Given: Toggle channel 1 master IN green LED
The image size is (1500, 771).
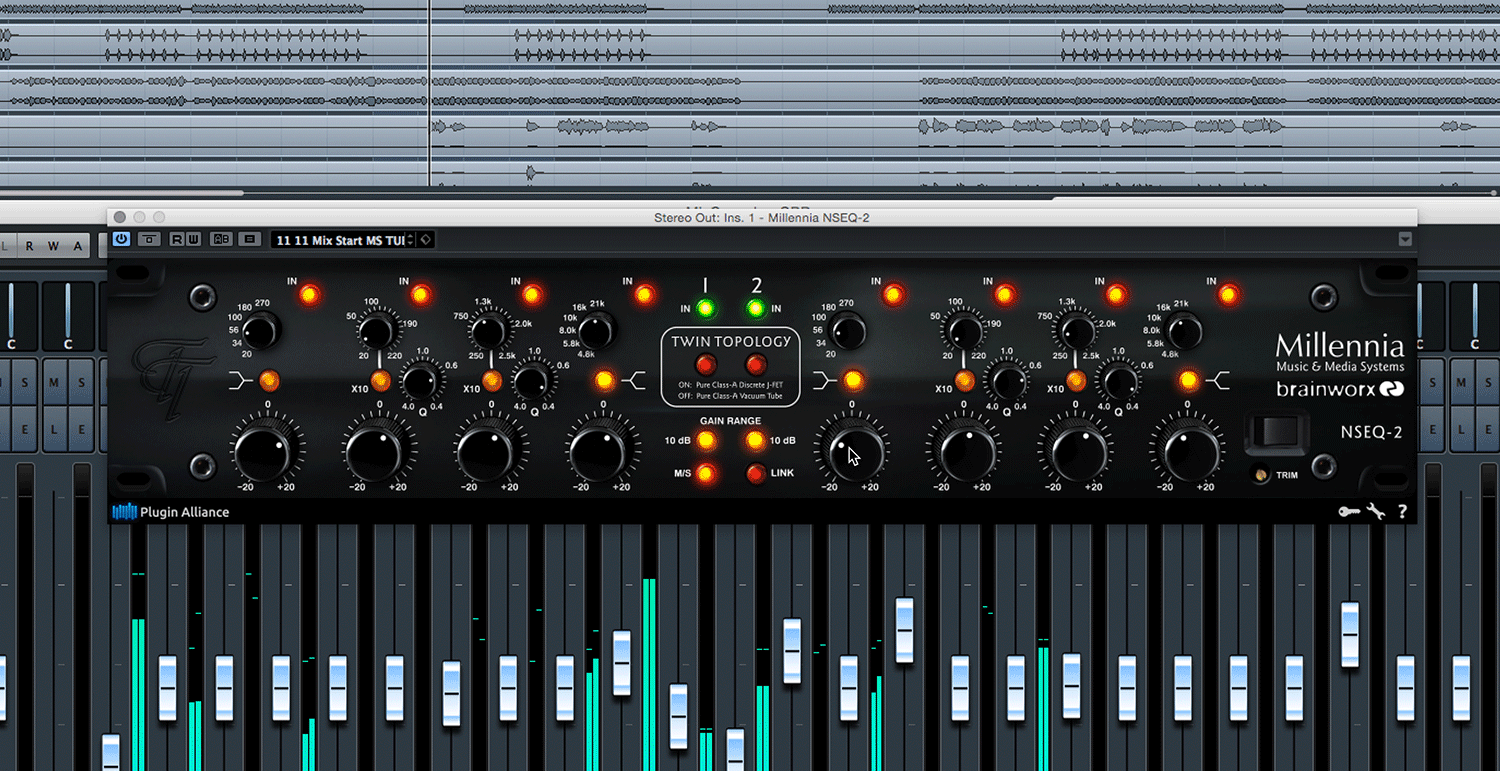Looking at the screenshot, I should pos(706,308).
